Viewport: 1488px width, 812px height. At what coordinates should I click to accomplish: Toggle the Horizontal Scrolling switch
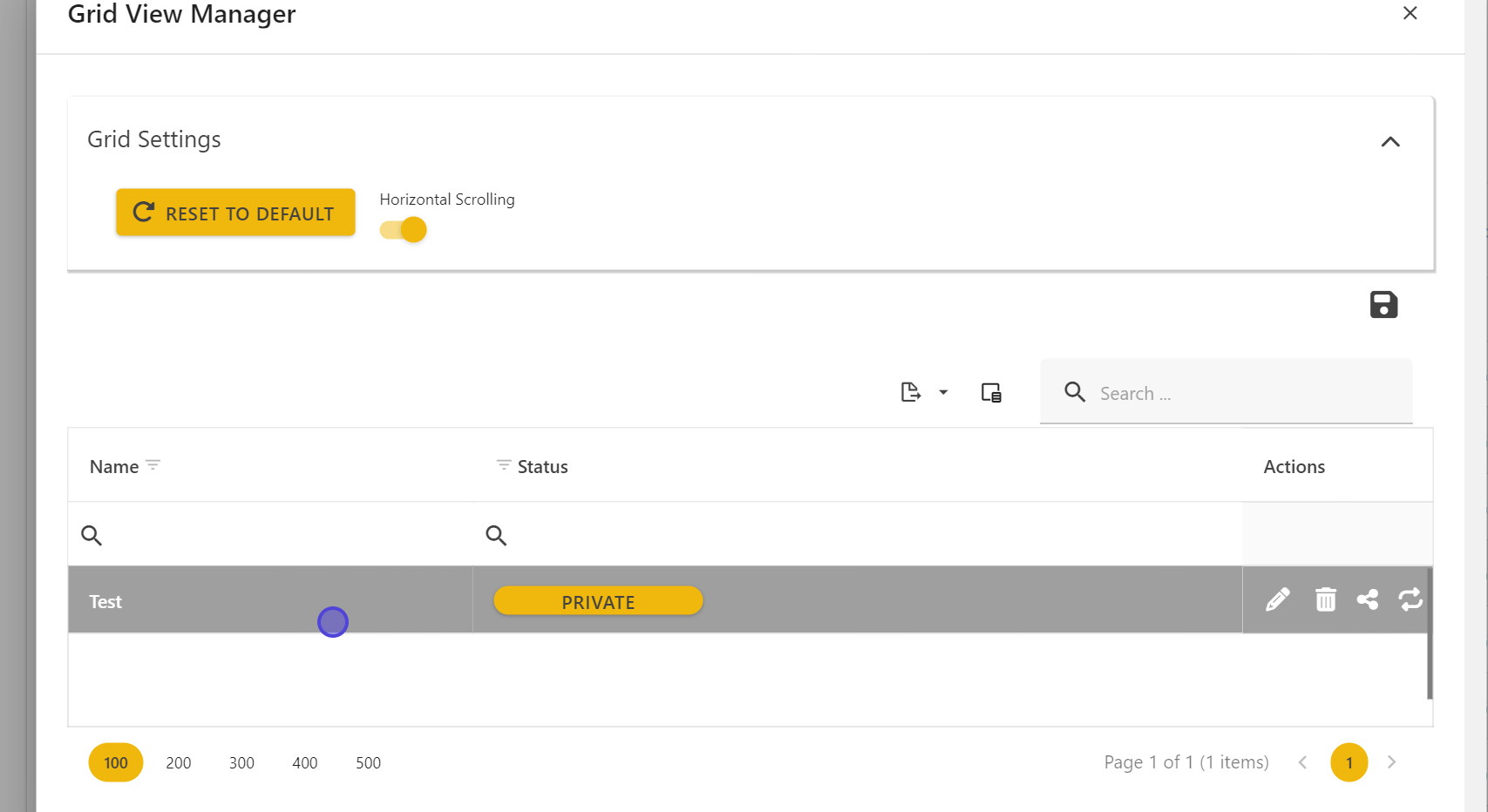click(404, 230)
